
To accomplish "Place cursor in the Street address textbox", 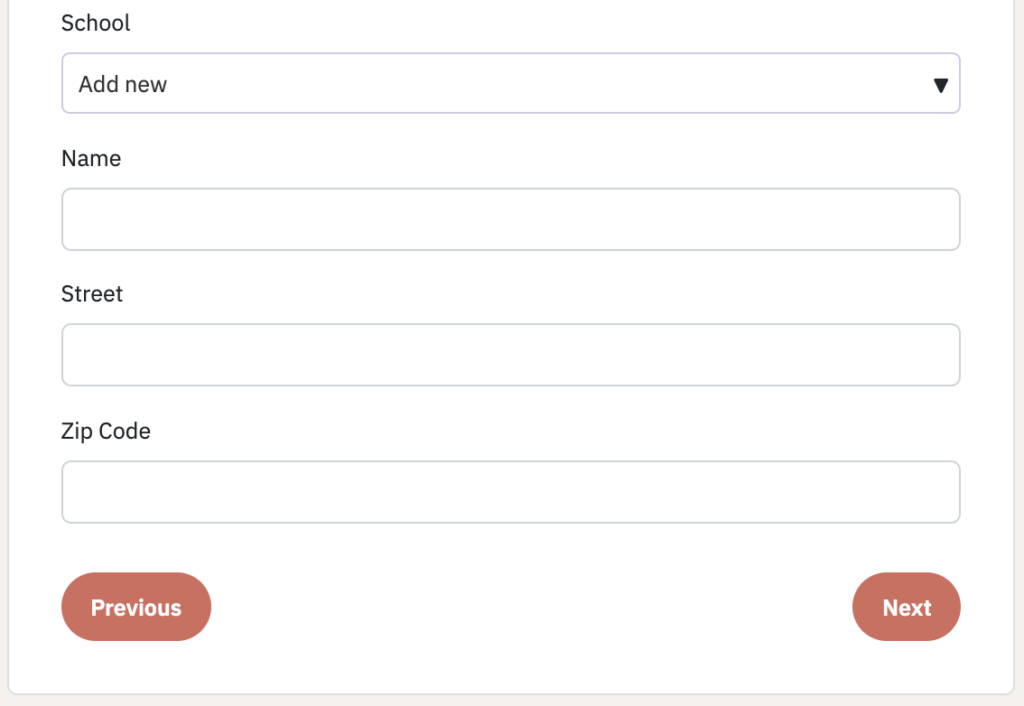I will [x=511, y=355].
